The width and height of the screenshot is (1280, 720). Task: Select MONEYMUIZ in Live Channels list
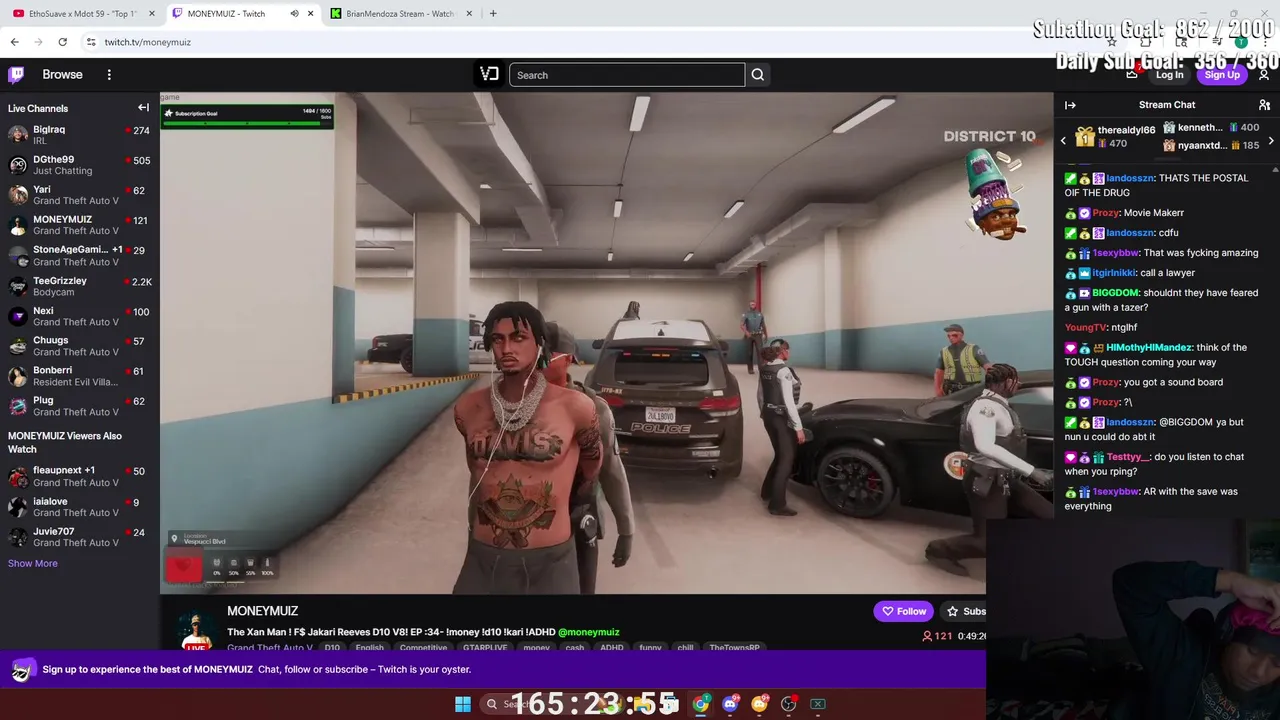point(79,225)
